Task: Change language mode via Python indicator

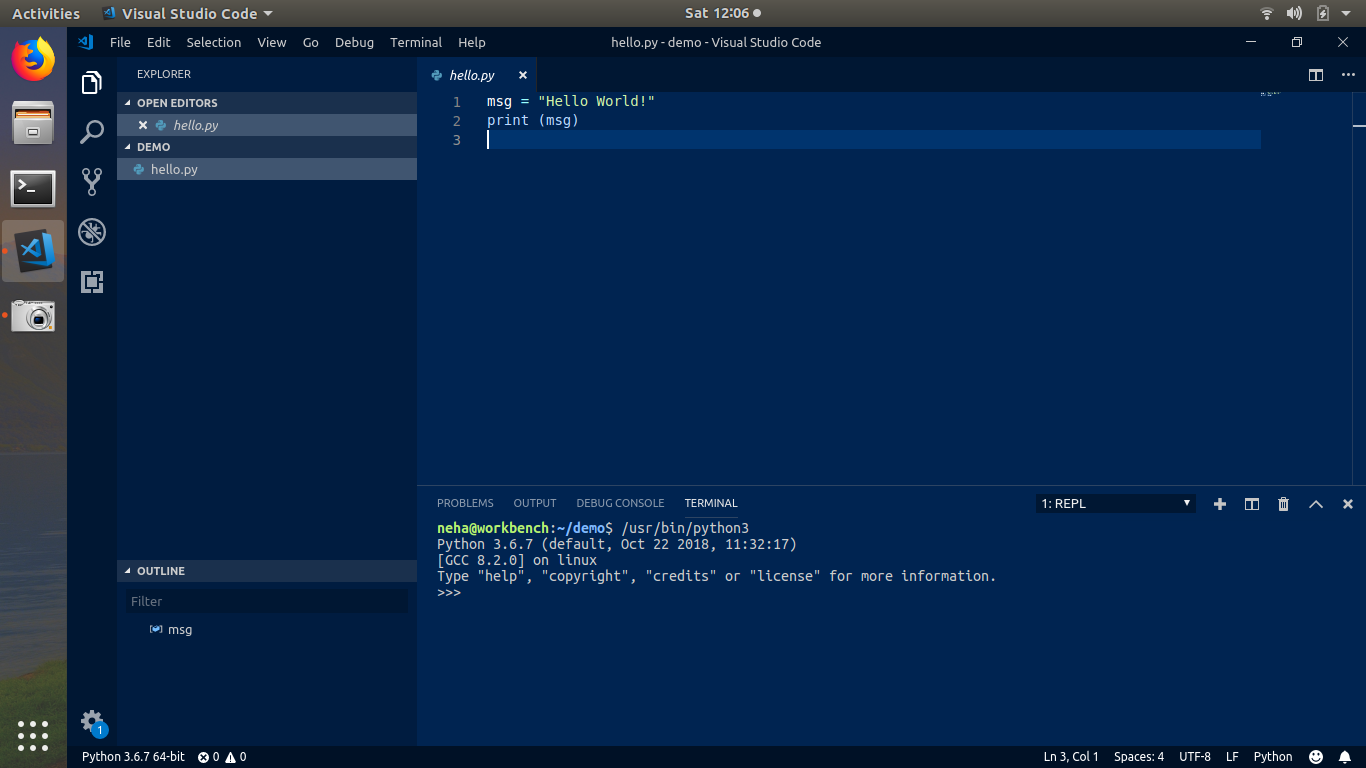Action: click(1273, 757)
